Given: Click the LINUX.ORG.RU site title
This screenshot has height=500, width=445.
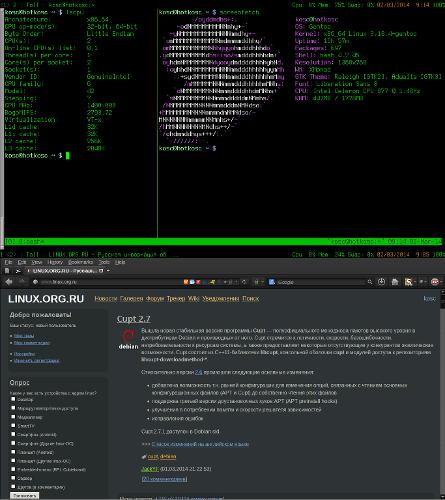Looking at the screenshot, I should (x=46, y=299).
